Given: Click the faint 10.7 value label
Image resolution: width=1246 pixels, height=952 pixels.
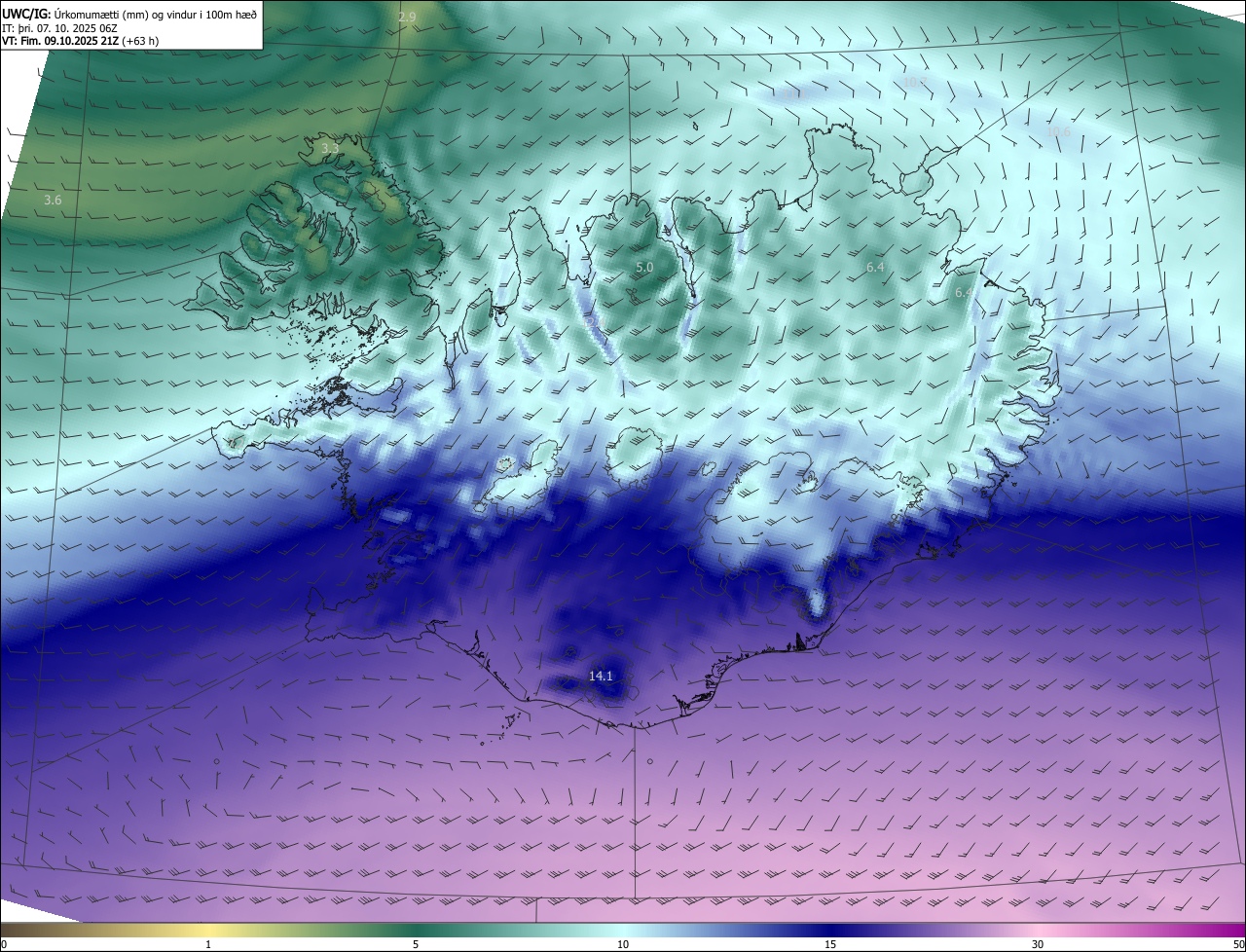Looking at the screenshot, I should (913, 83).
